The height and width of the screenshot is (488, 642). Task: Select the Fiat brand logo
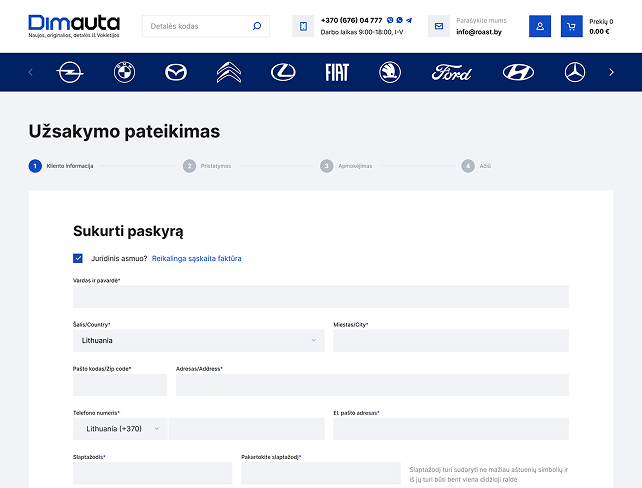tap(337, 72)
